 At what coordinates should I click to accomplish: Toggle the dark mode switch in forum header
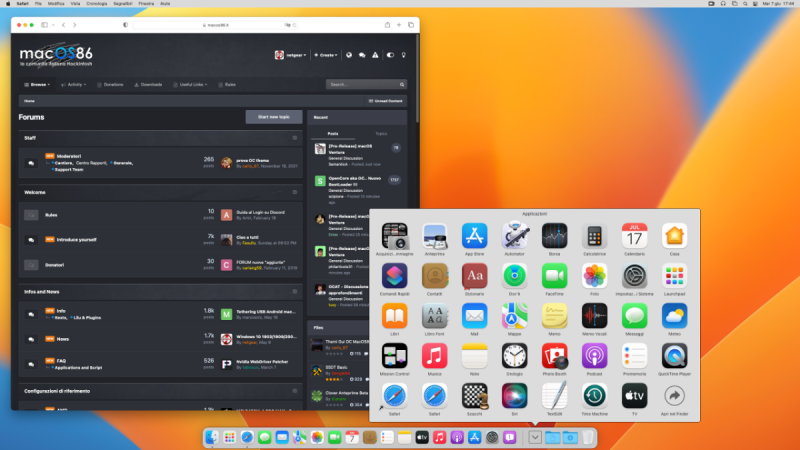[390, 55]
